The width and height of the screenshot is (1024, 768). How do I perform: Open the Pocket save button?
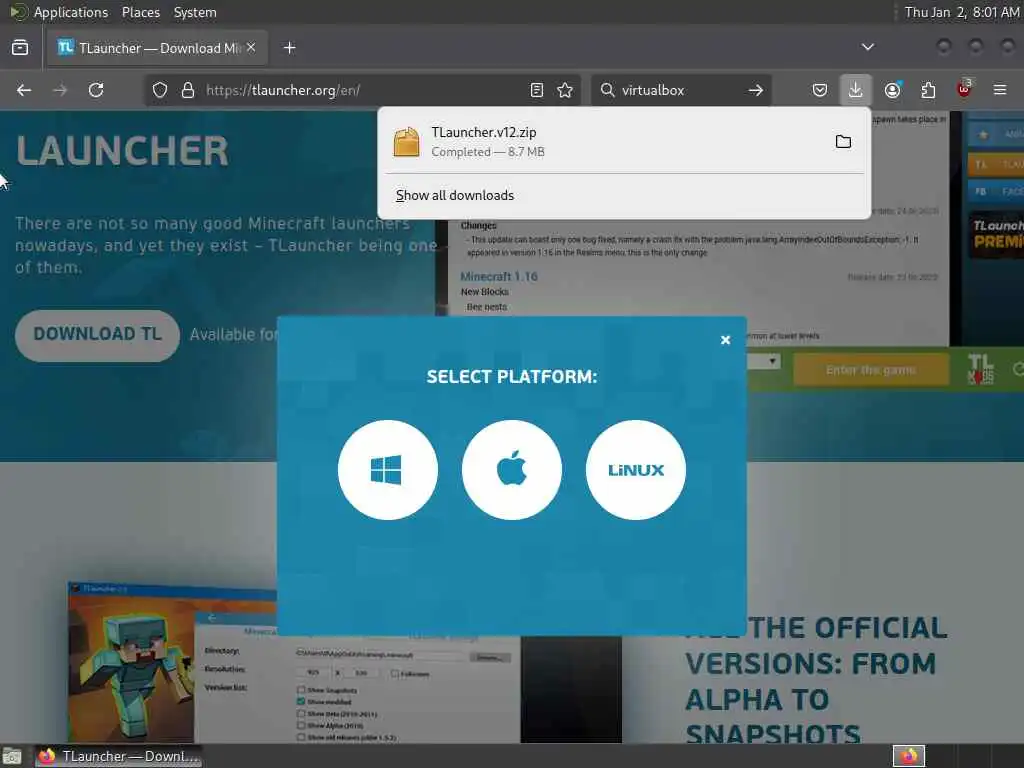(820, 90)
